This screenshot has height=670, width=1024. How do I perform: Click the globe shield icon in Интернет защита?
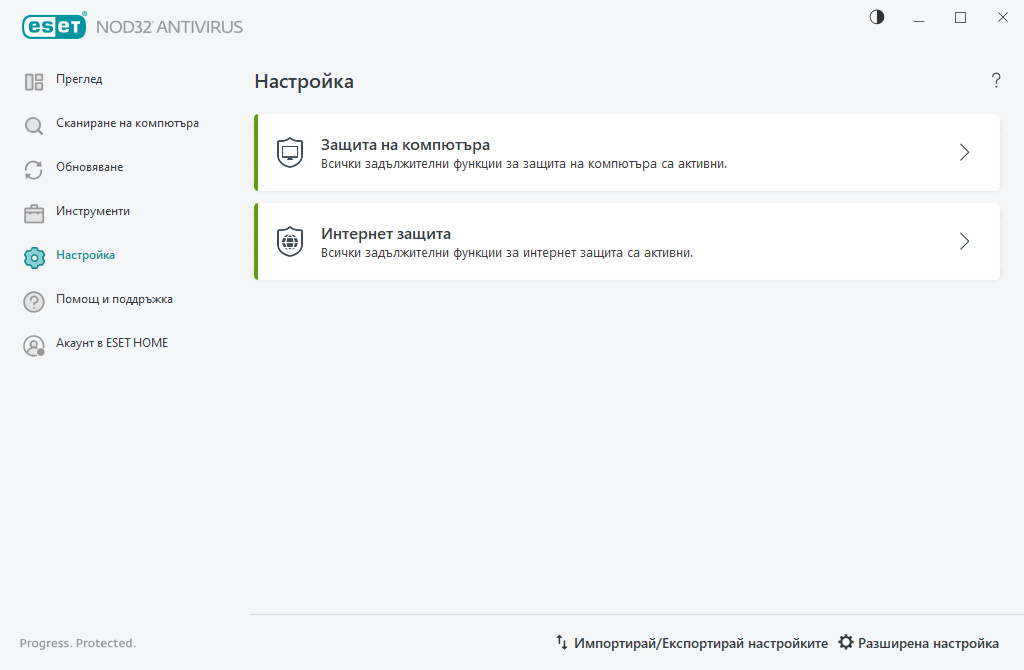click(x=290, y=242)
